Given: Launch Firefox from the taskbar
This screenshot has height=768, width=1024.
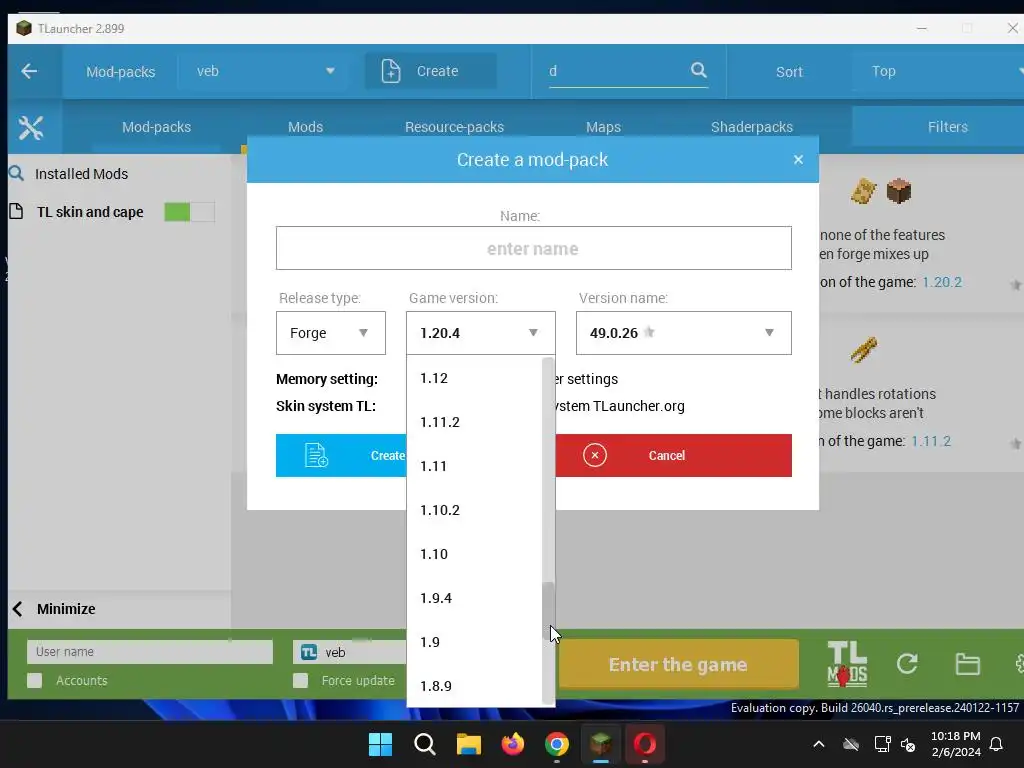Looking at the screenshot, I should [513, 744].
